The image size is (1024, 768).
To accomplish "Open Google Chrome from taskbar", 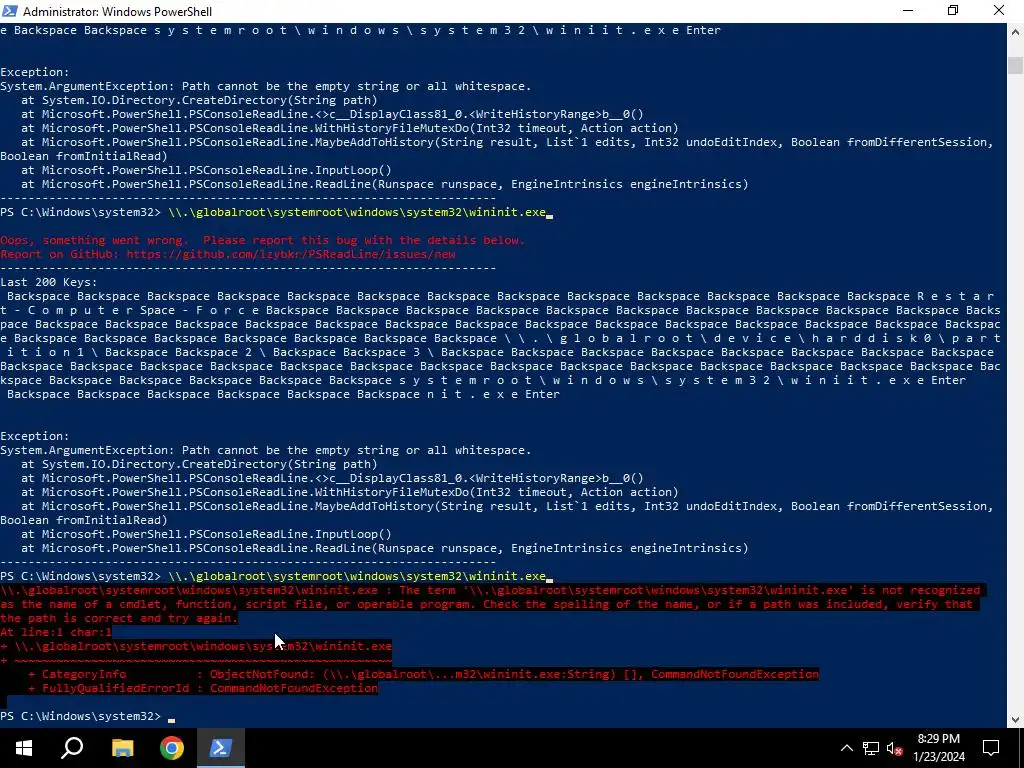I will pyautogui.click(x=172, y=748).
